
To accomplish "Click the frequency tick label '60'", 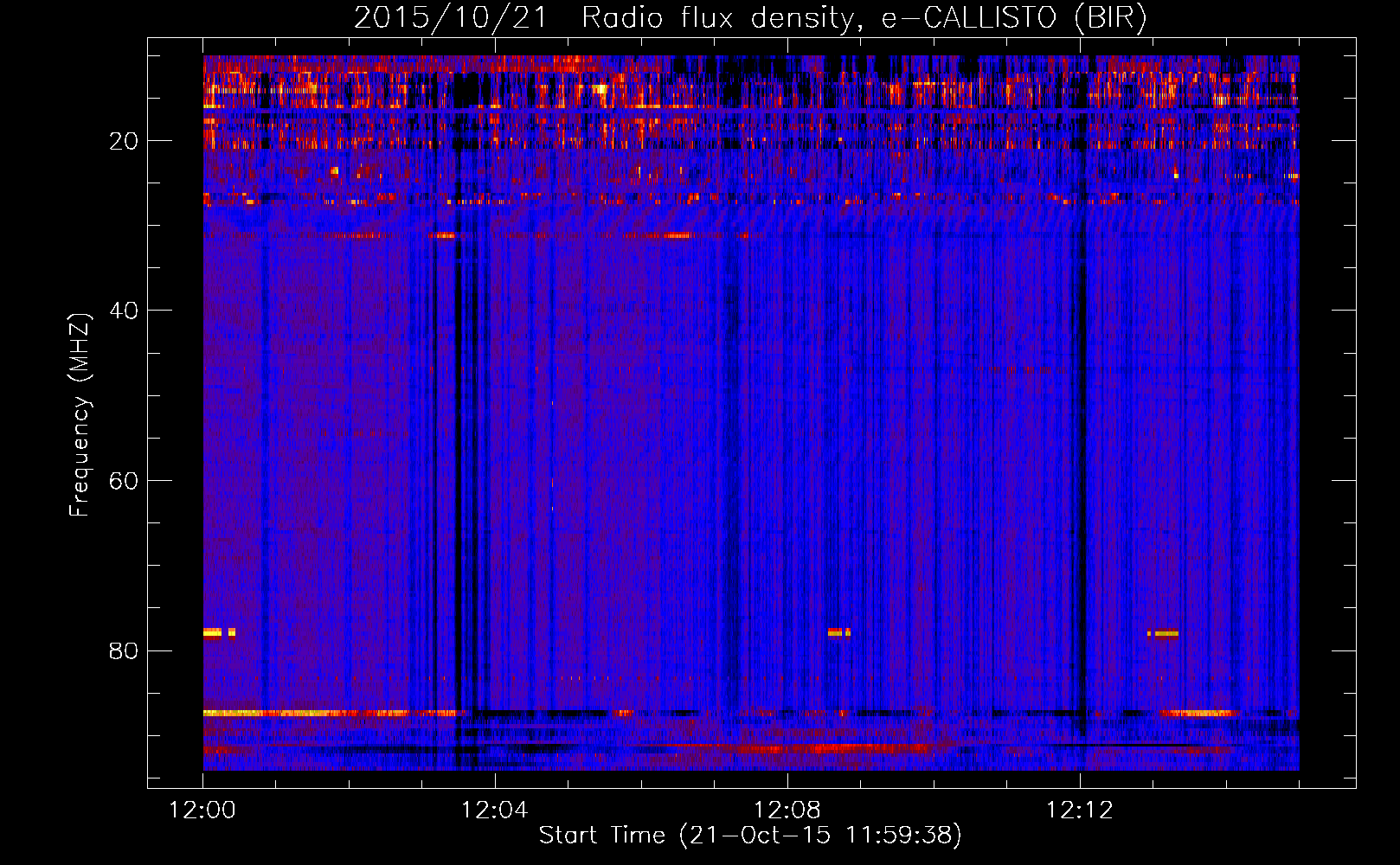I will pyautogui.click(x=124, y=481).
